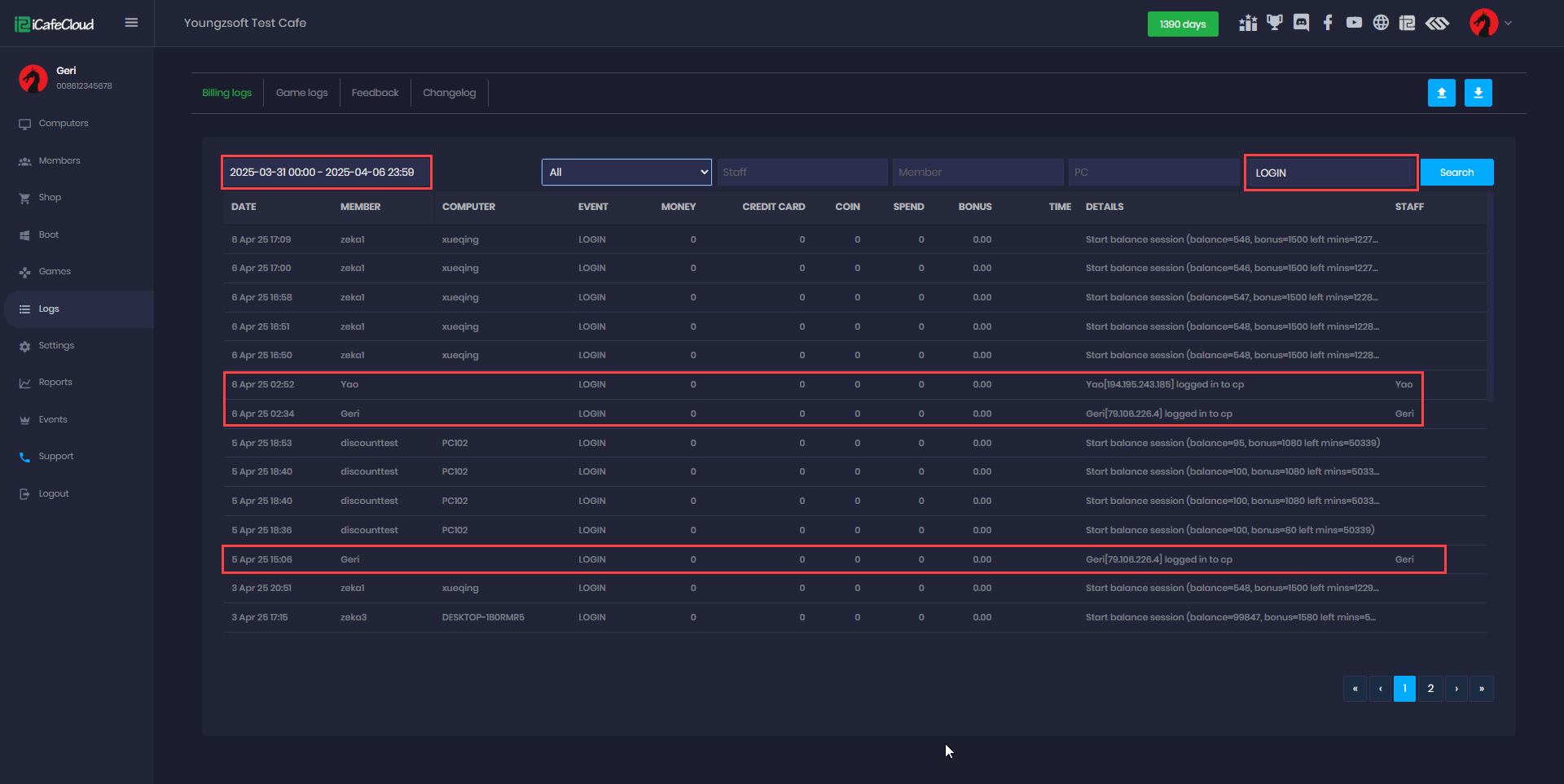The width and height of the screenshot is (1564, 784).
Task: Go to page 2 of logs
Action: (x=1430, y=689)
